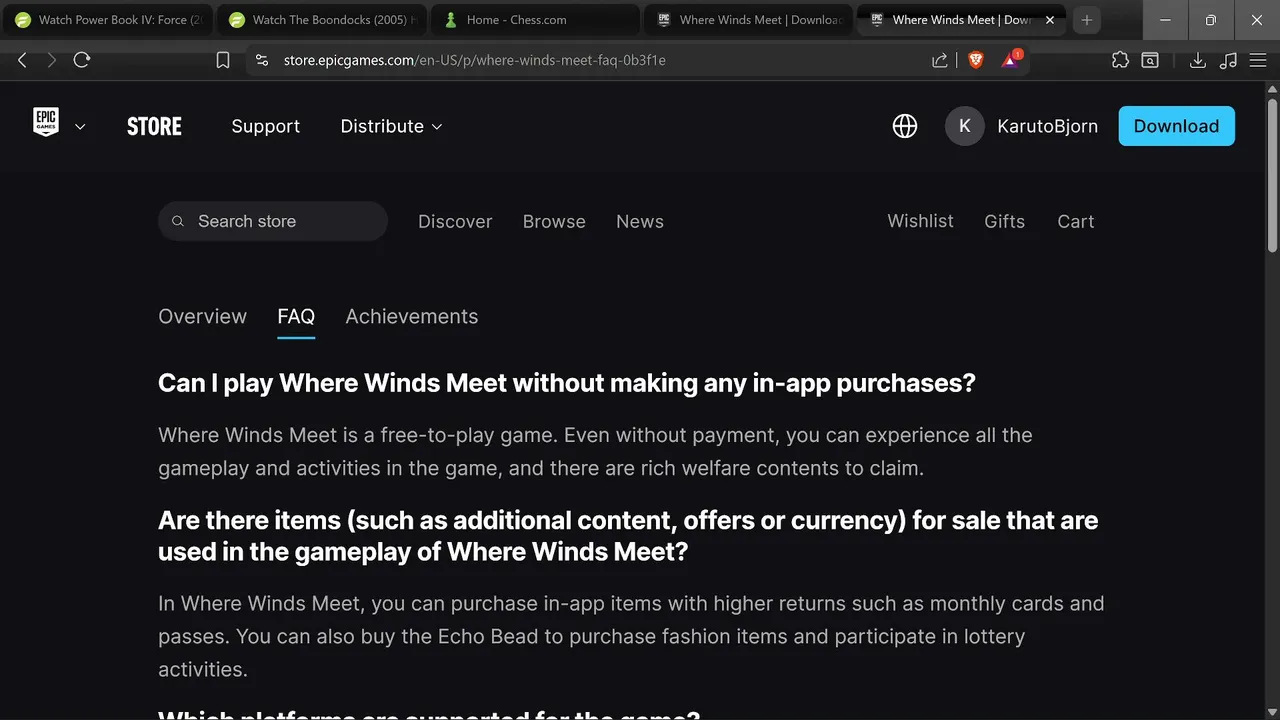Open the Brave Shields lion icon
Image resolution: width=1280 pixels, height=720 pixels.
click(x=976, y=60)
